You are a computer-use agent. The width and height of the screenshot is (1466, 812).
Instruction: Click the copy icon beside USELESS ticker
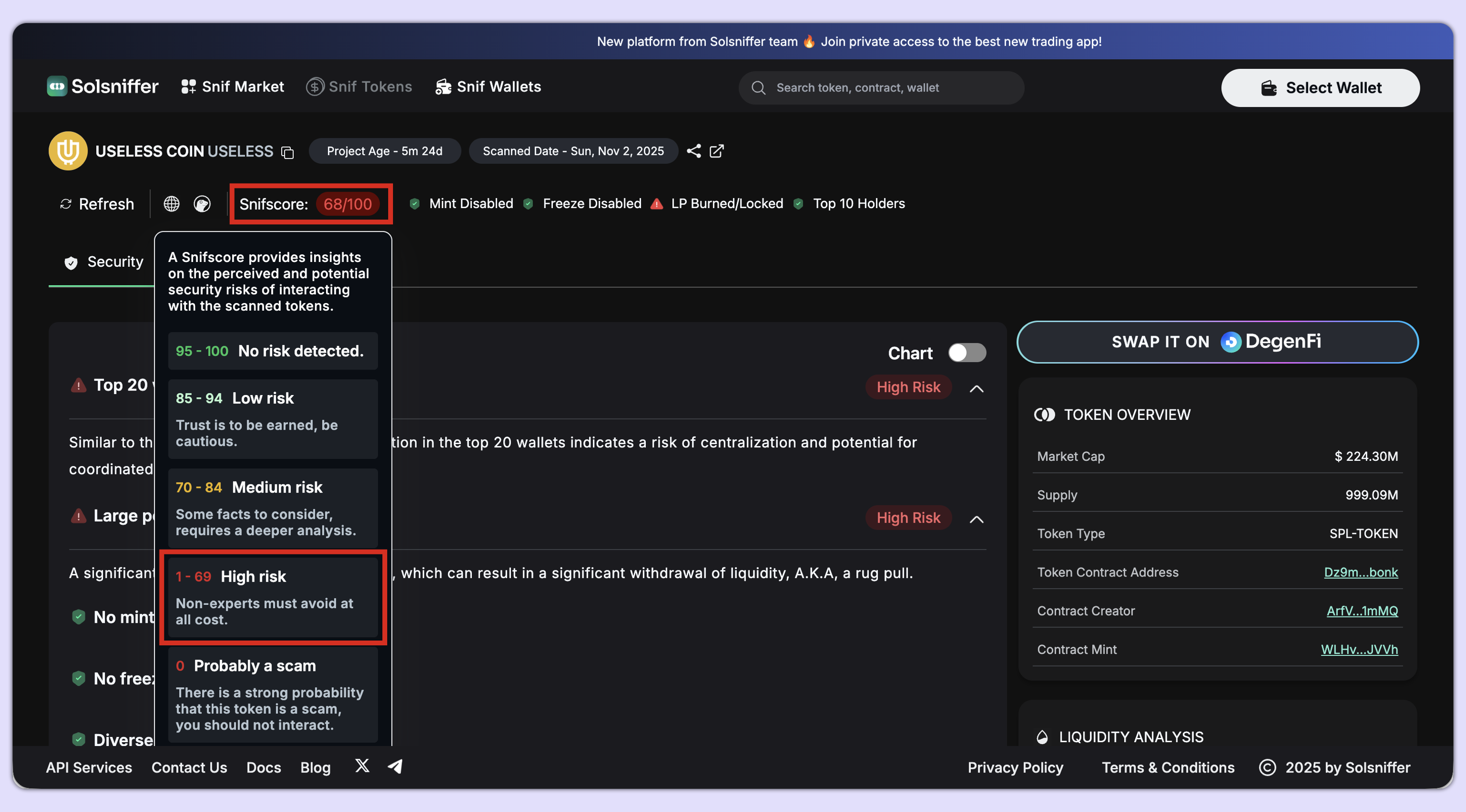[288, 152]
